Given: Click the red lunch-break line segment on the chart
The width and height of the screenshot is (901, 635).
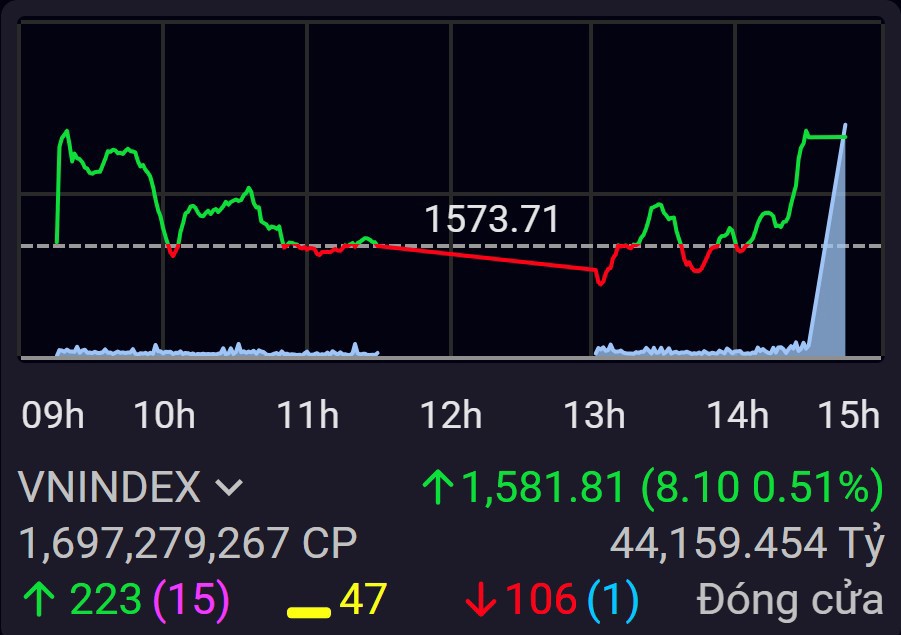Looking at the screenshot, I should click(x=486, y=257).
